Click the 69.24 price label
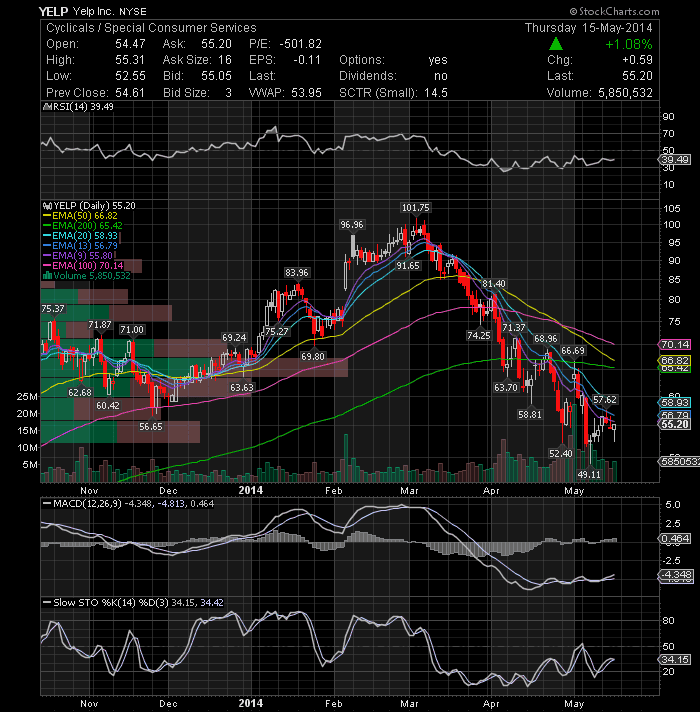Screen dimensions: 700x712 (x=234, y=338)
